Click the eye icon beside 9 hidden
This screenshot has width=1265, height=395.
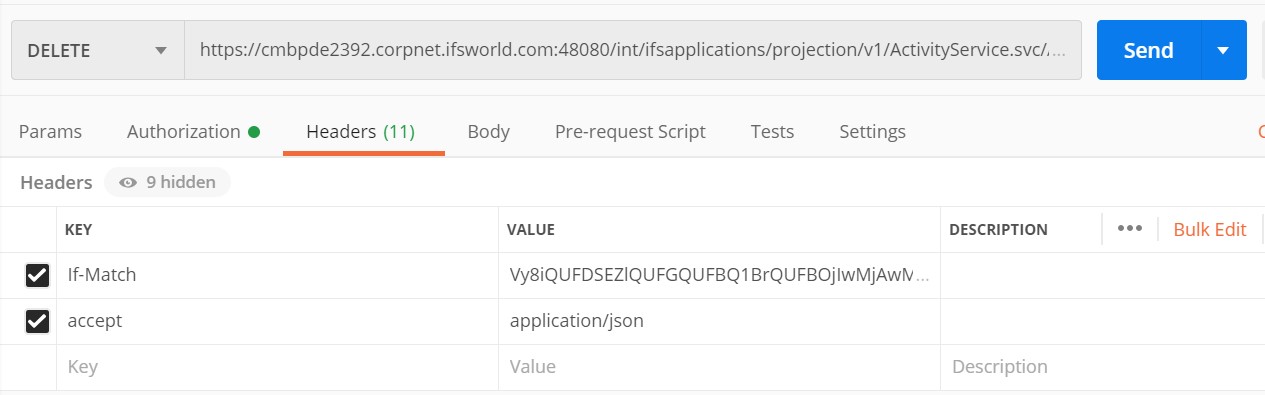(127, 183)
